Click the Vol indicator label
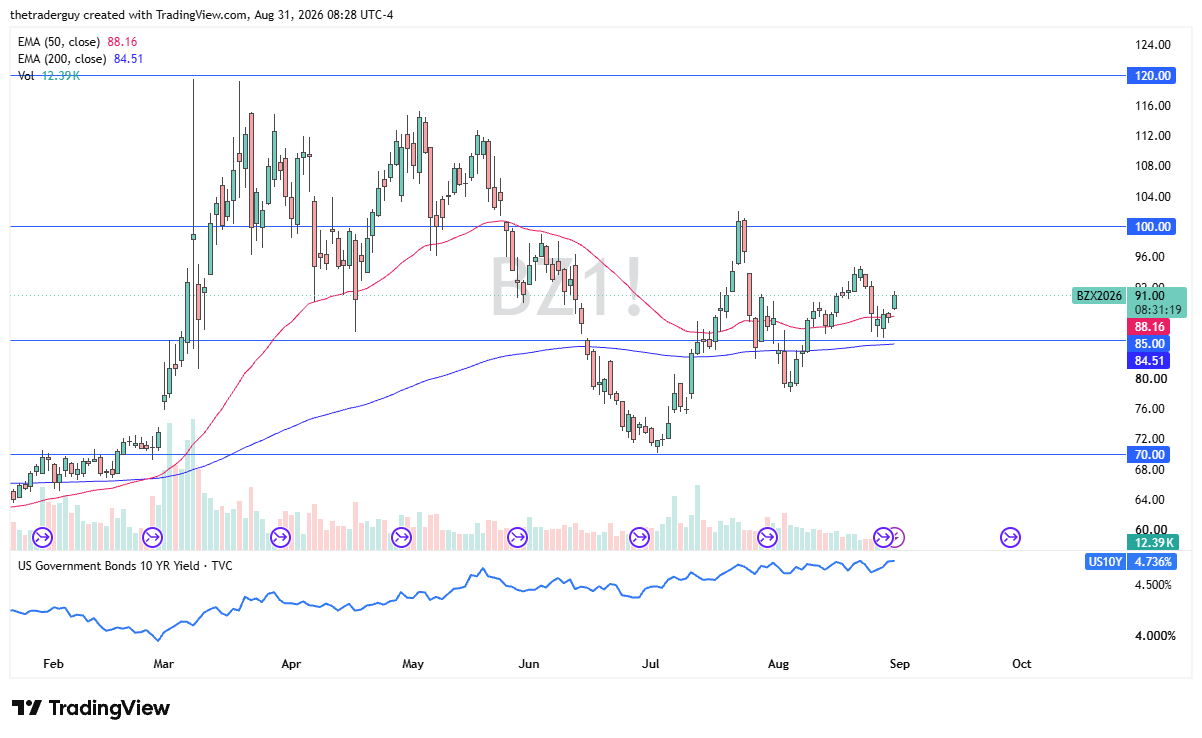Screen dimensions: 1202x738 27,75
